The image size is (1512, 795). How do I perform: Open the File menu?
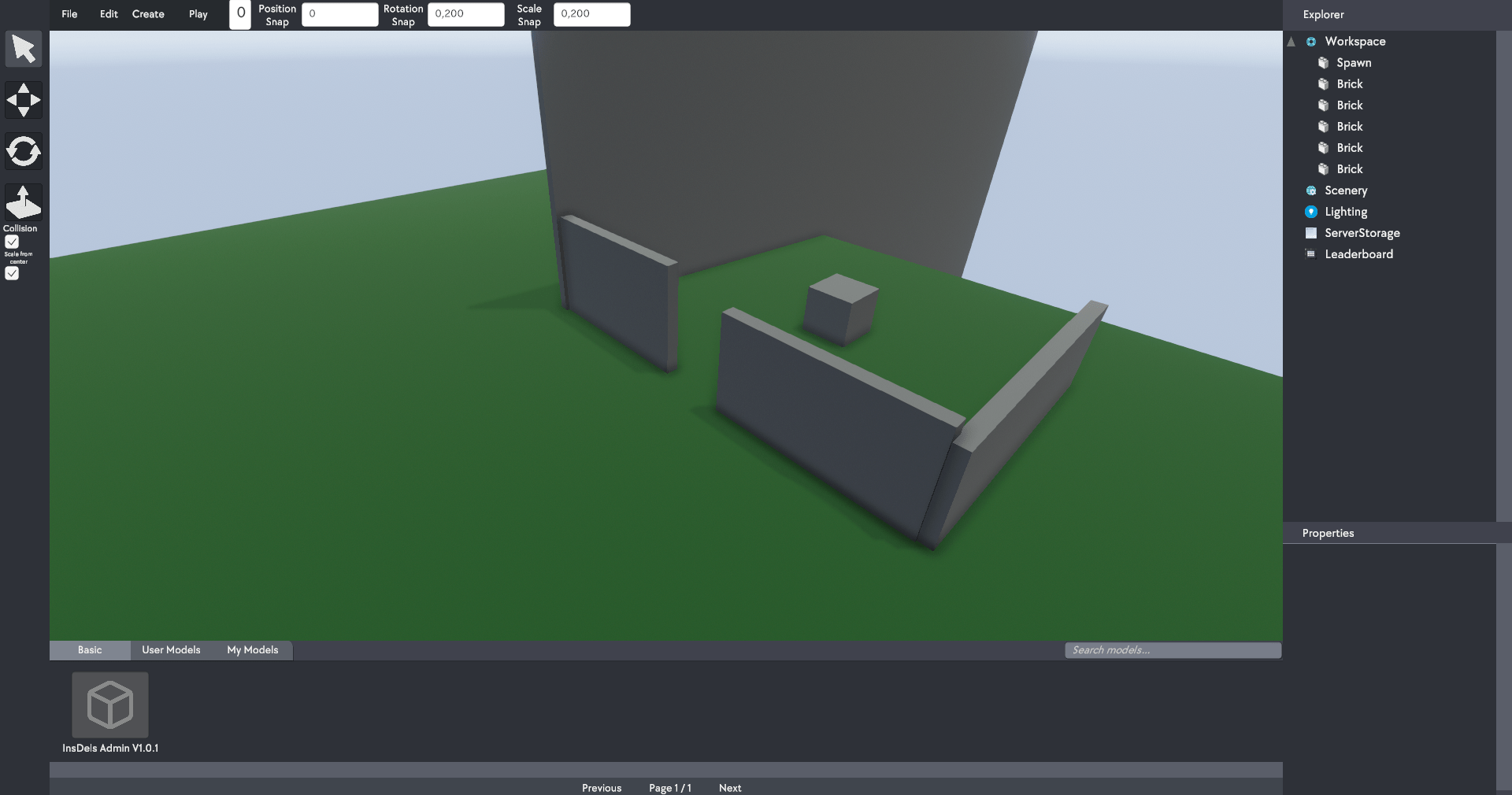[69, 14]
